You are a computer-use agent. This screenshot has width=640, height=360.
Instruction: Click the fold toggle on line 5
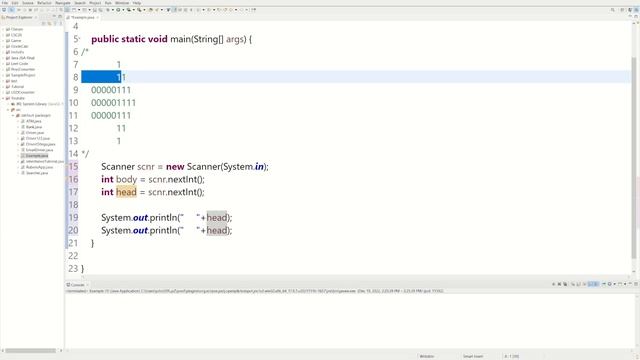point(79,39)
